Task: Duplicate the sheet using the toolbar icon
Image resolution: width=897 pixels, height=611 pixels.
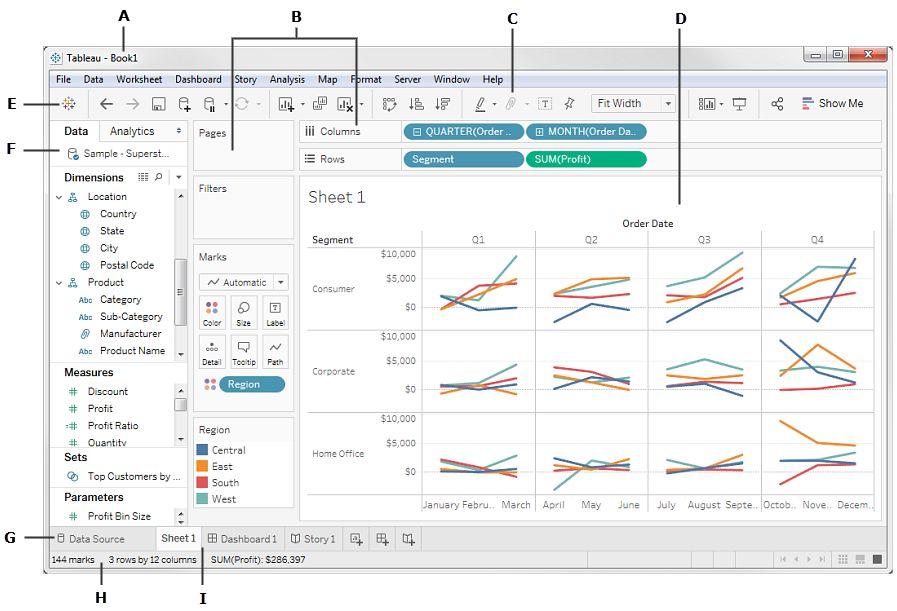Action: (x=320, y=104)
